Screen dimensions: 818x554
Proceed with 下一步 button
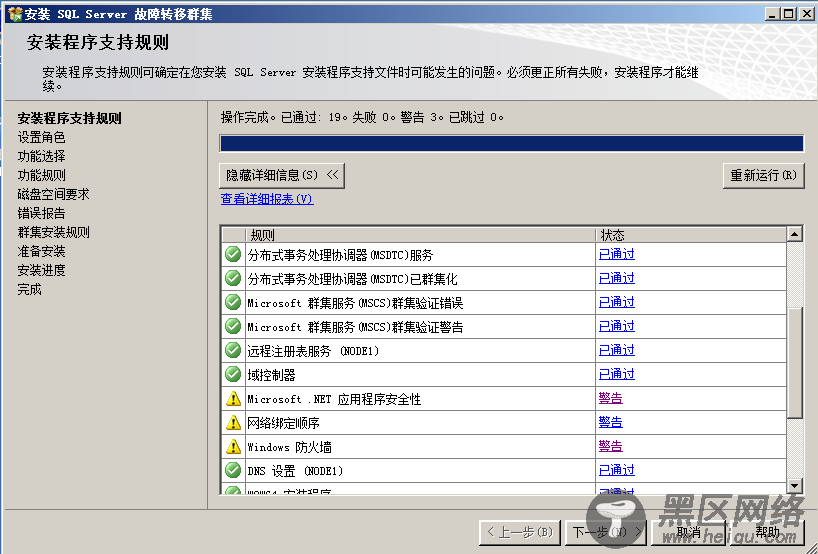pos(606,532)
